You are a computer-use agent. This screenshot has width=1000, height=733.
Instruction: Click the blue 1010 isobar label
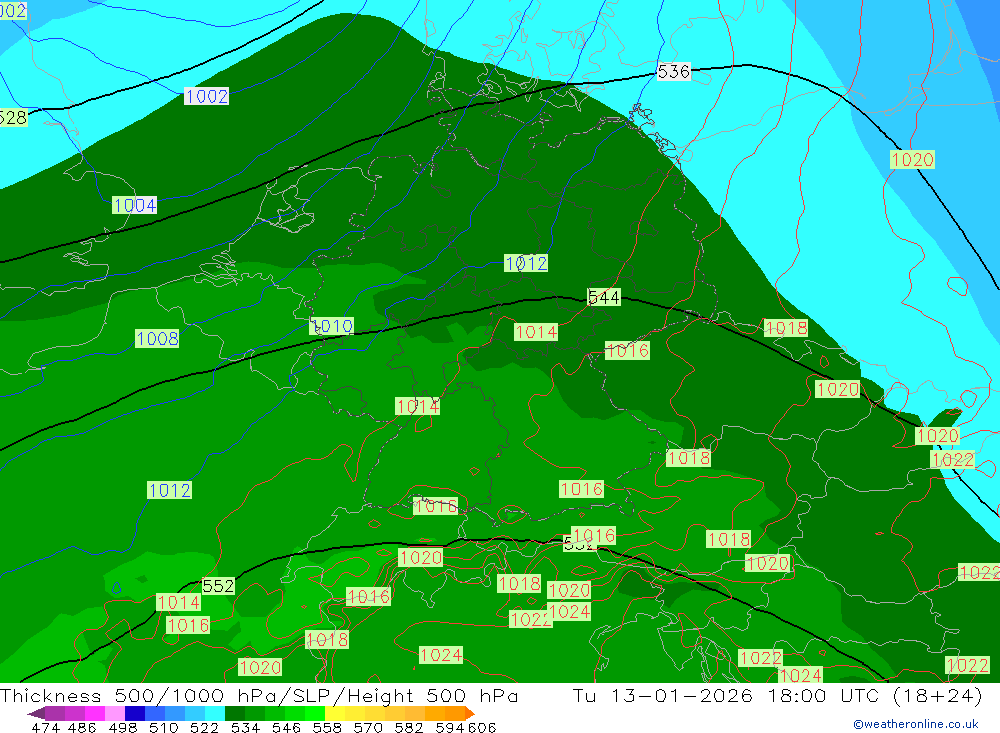332,326
